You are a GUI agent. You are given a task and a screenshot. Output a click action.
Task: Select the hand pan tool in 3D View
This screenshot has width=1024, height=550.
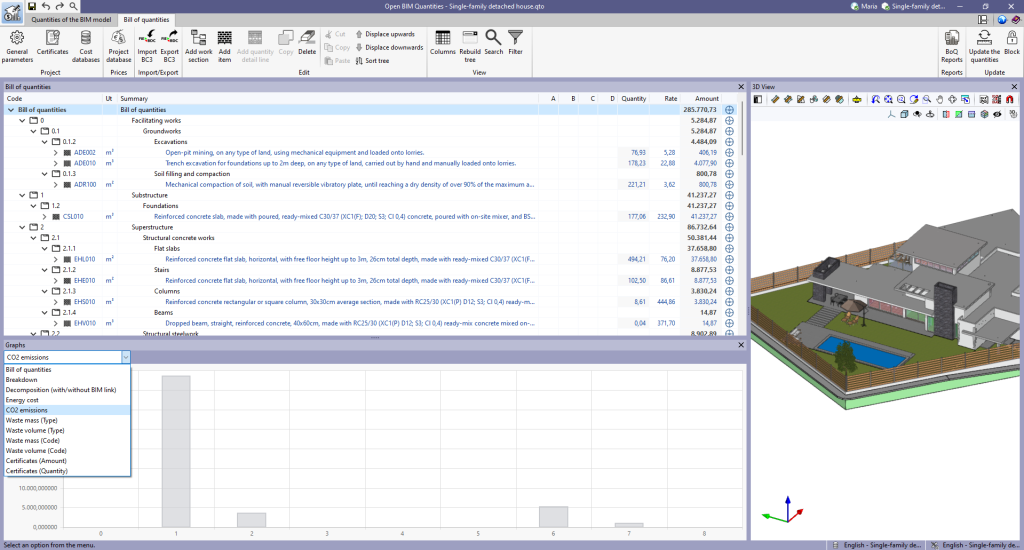[940, 99]
